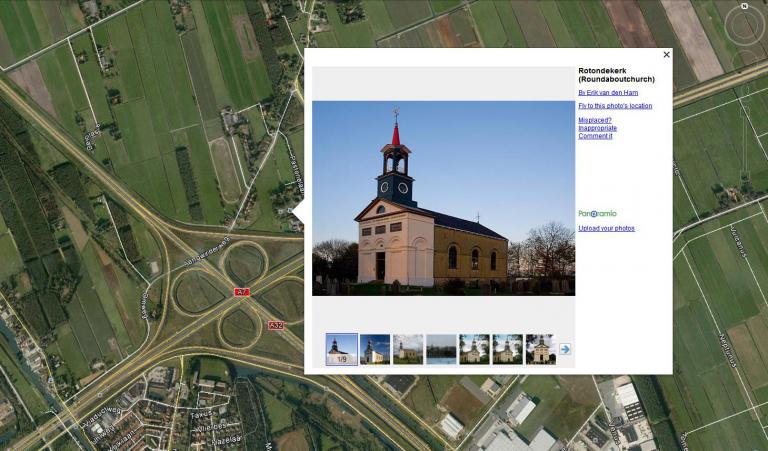Choose the fifth thumbnail in the strip
This screenshot has height=451, width=768.
pos(474,349)
